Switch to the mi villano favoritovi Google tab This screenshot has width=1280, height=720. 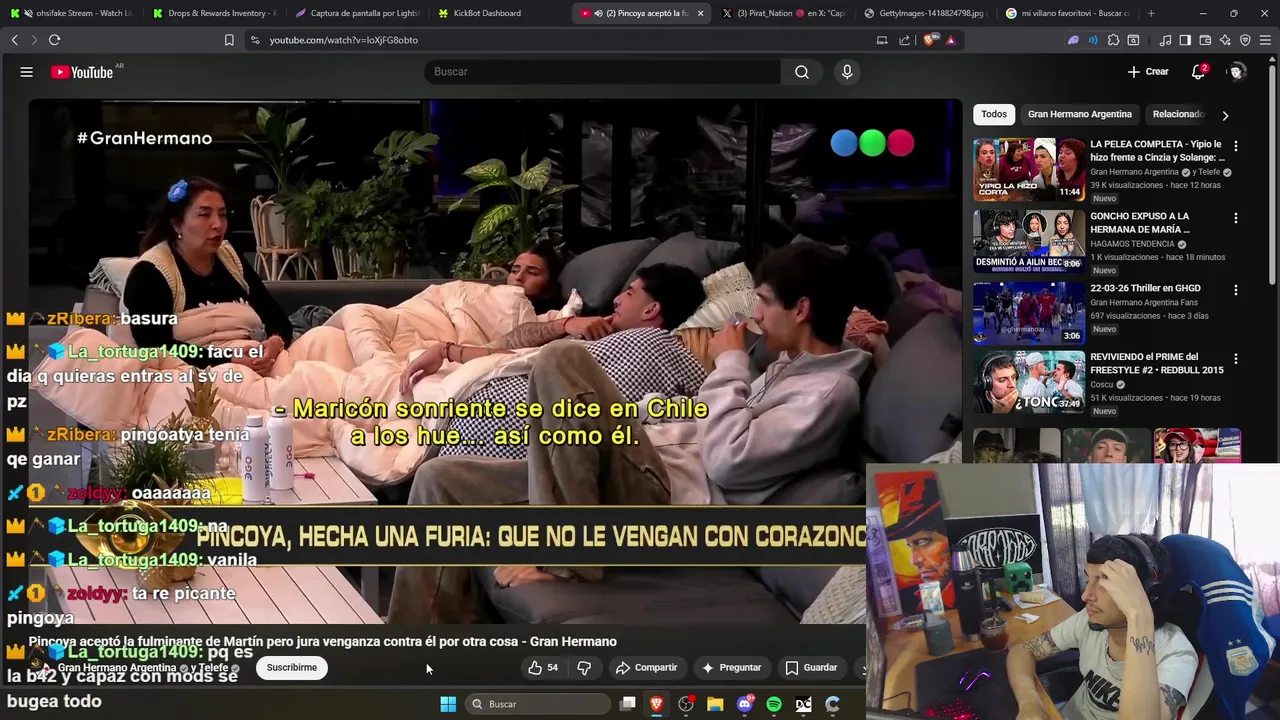click(x=1068, y=13)
